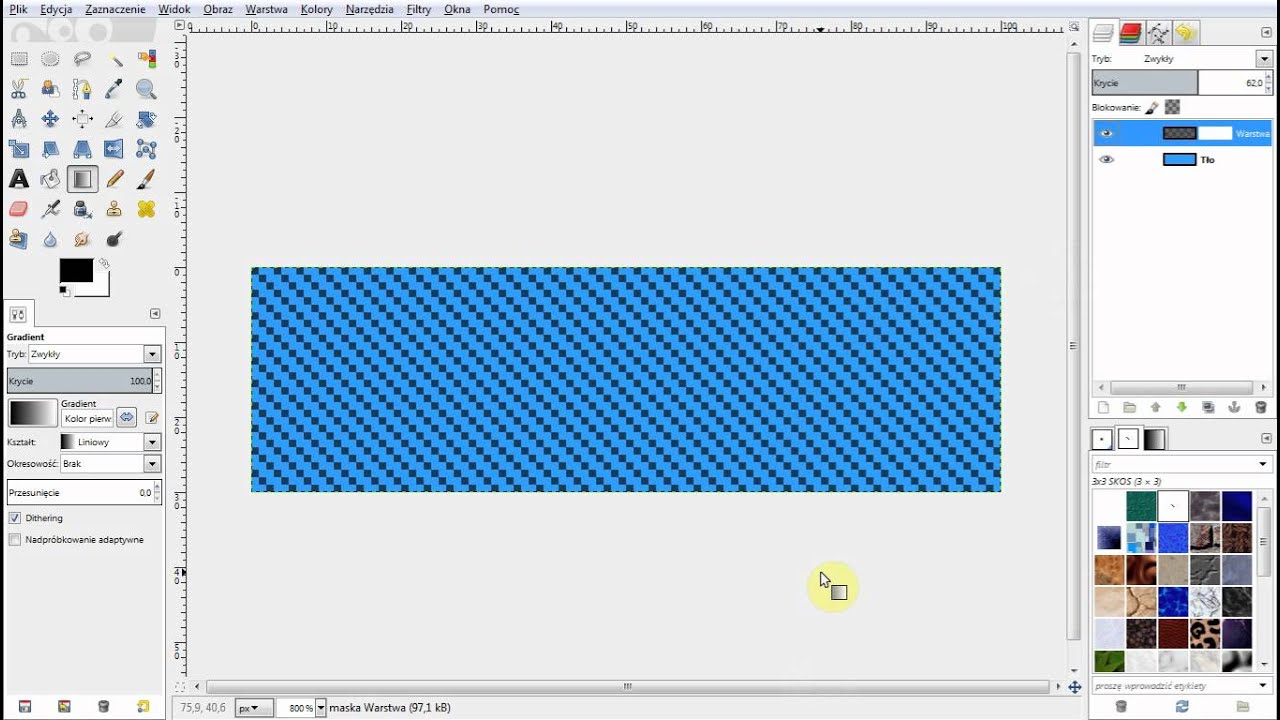Select the Zoom magnifier tool
The width and height of the screenshot is (1280, 720).
pyautogui.click(x=146, y=89)
